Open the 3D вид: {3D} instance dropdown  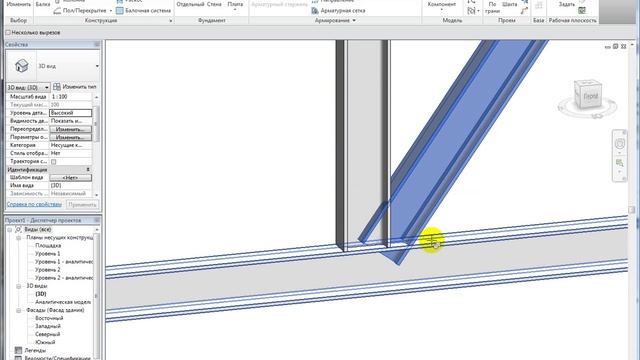[47, 87]
